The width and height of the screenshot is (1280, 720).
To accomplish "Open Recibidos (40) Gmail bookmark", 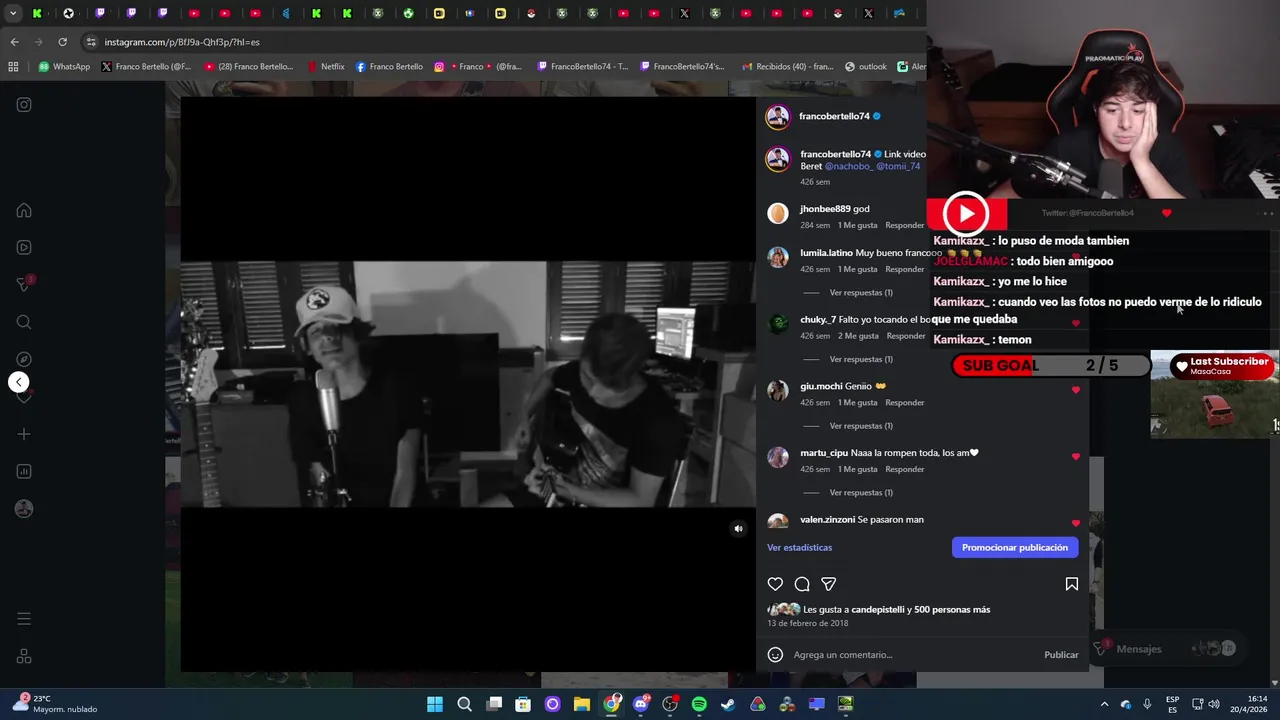I will coord(787,67).
